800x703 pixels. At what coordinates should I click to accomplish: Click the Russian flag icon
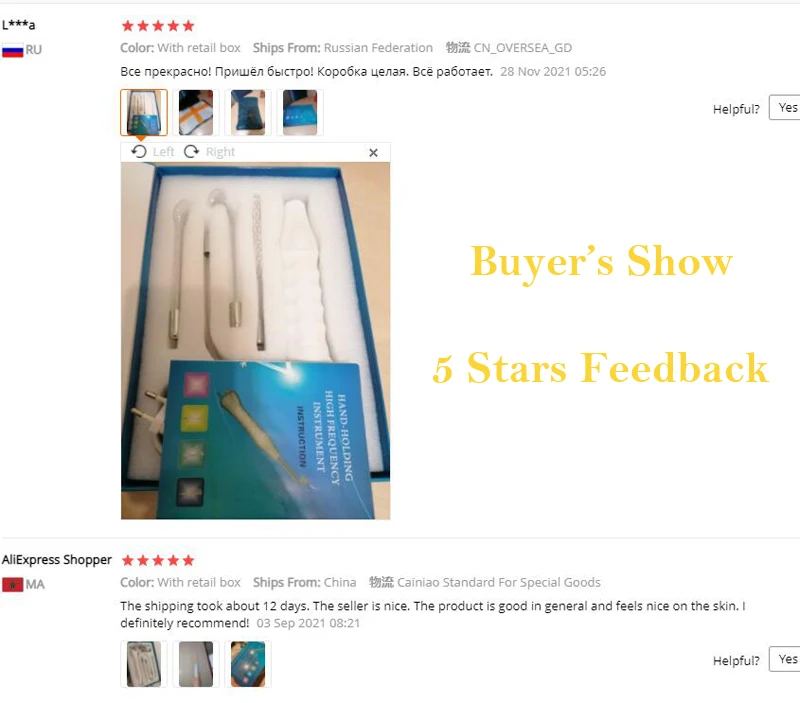pos(13,51)
